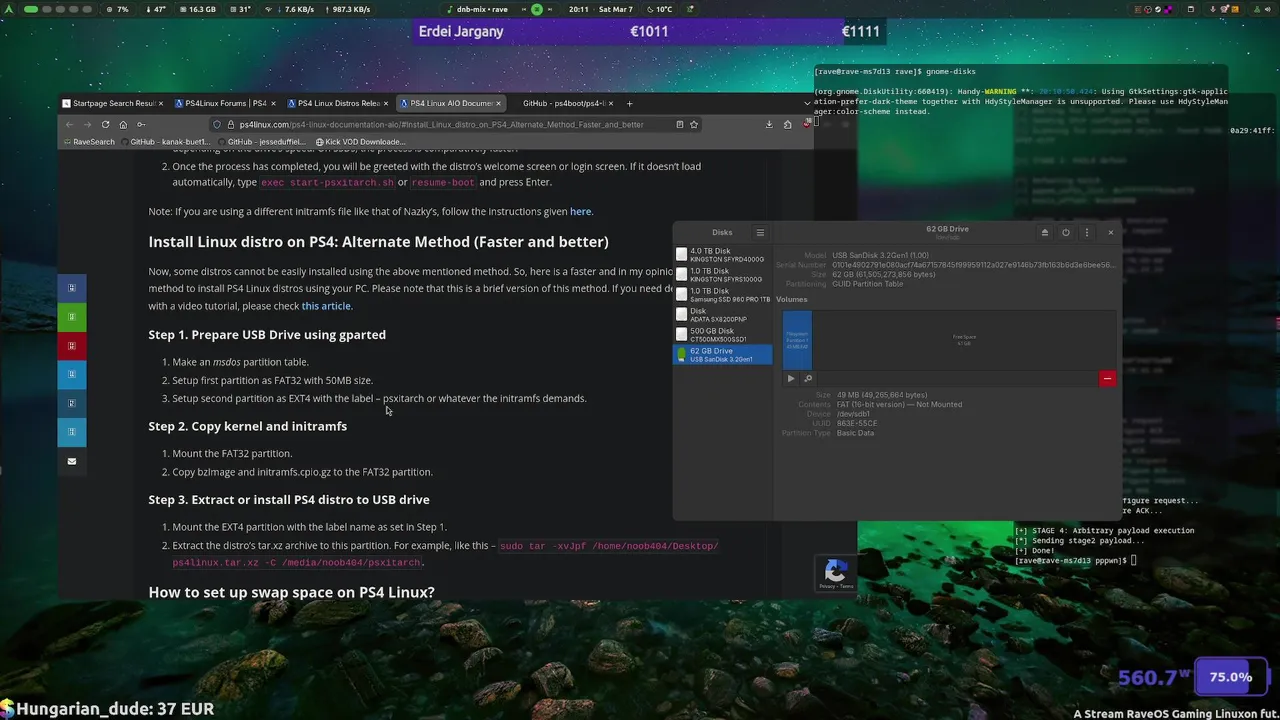Open the Disks application hamburger menu

point(760,232)
